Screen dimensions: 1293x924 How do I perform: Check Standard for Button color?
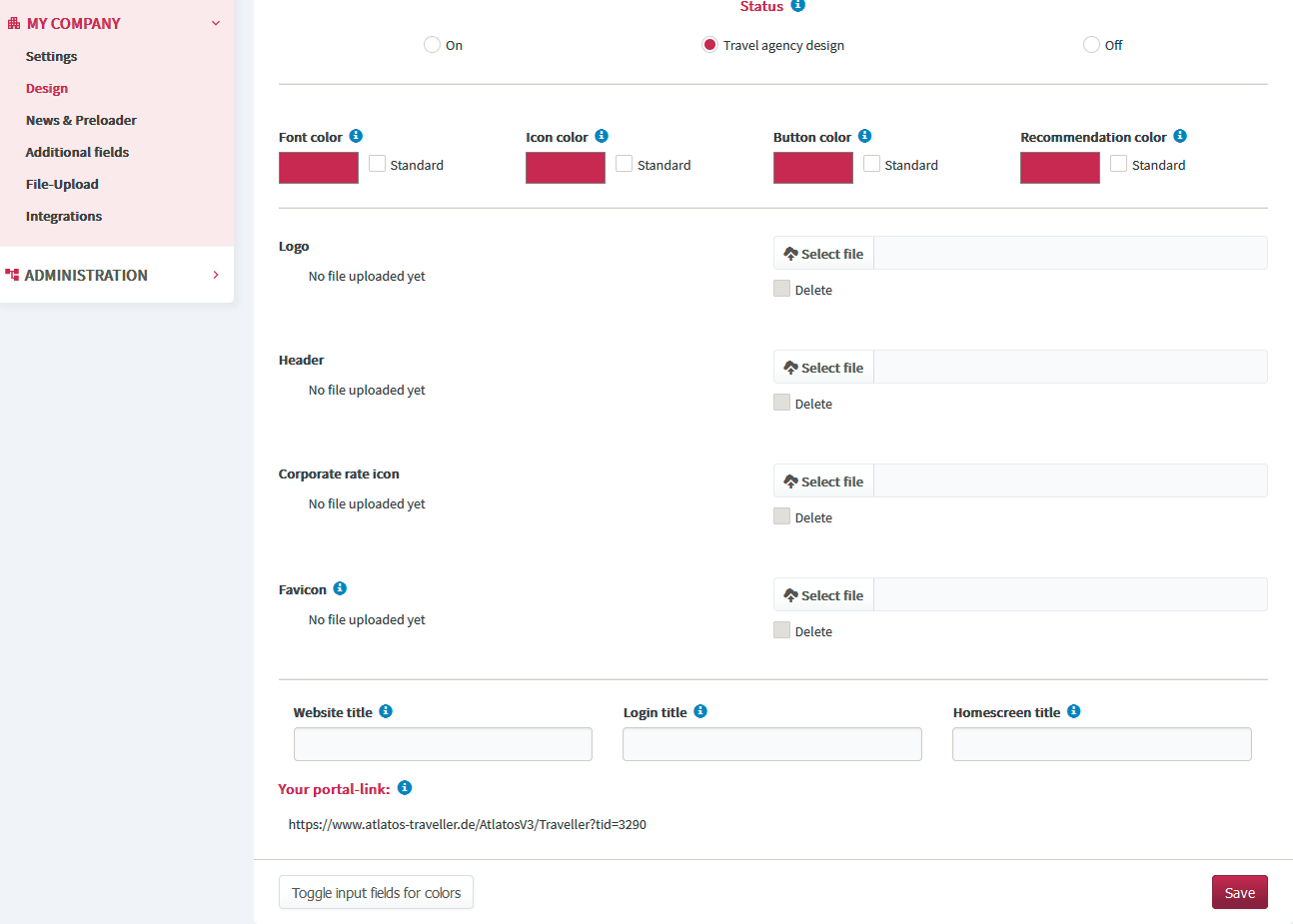871,163
